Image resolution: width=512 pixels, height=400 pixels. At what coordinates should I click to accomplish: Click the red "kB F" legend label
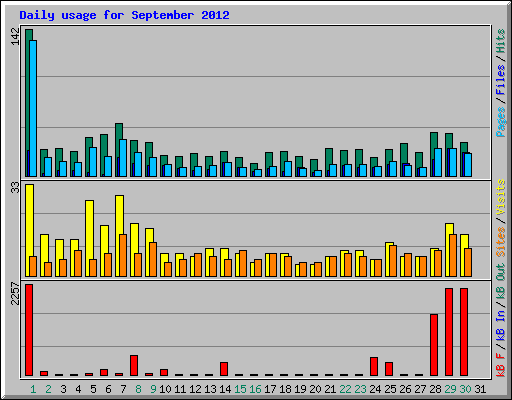click(x=500, y=364)
